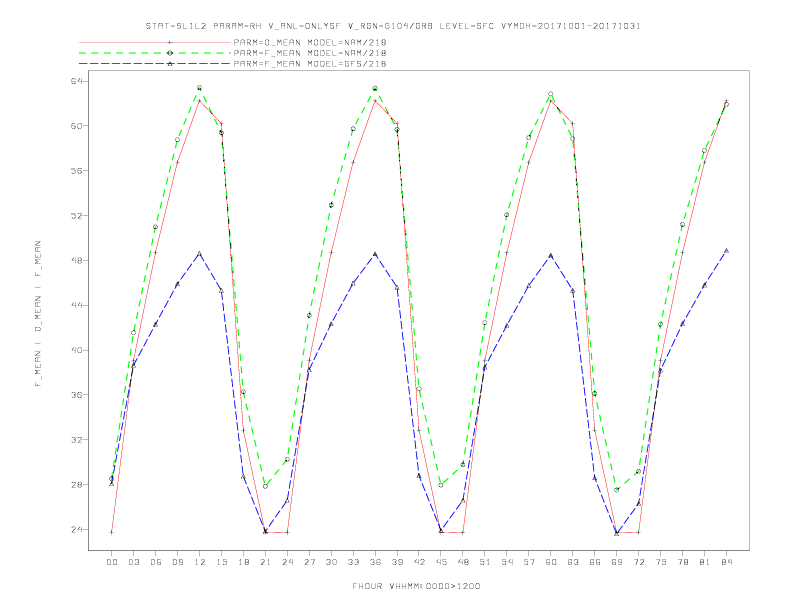Click red observed plus marker at hour 00
This screenshot has height=612, width=792.
[x=112, y=532]
